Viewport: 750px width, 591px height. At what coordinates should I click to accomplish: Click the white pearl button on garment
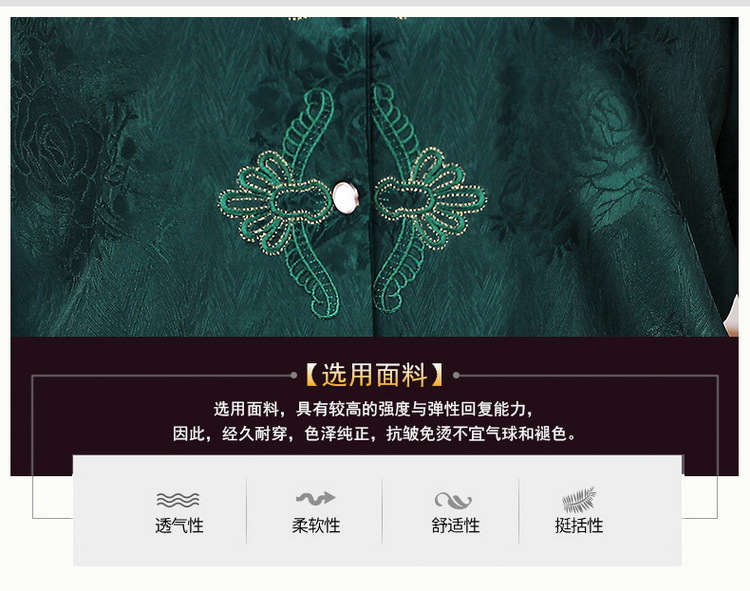[x=345, y=198]
